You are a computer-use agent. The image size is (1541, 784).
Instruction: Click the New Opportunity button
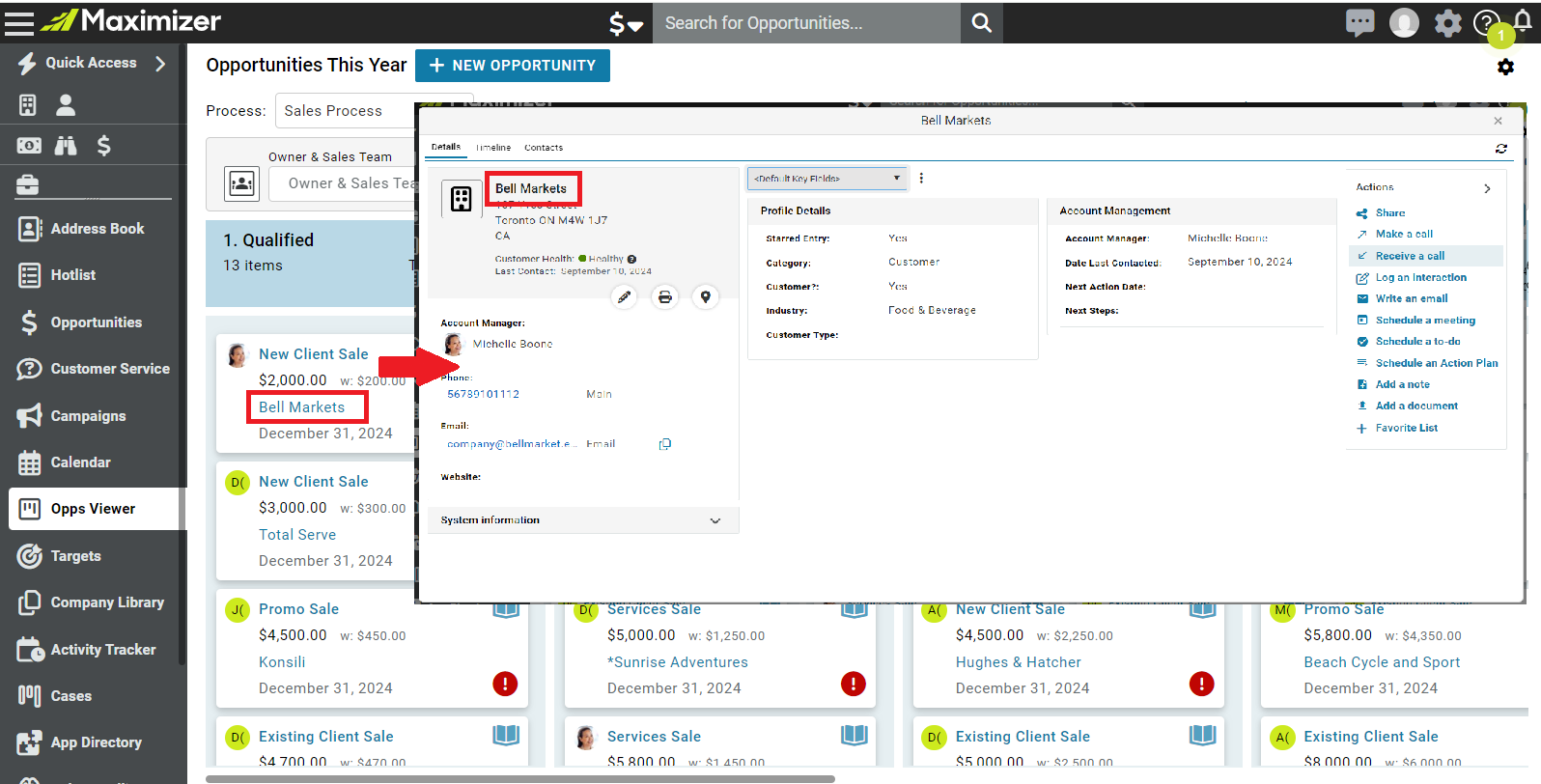[513, 66]
